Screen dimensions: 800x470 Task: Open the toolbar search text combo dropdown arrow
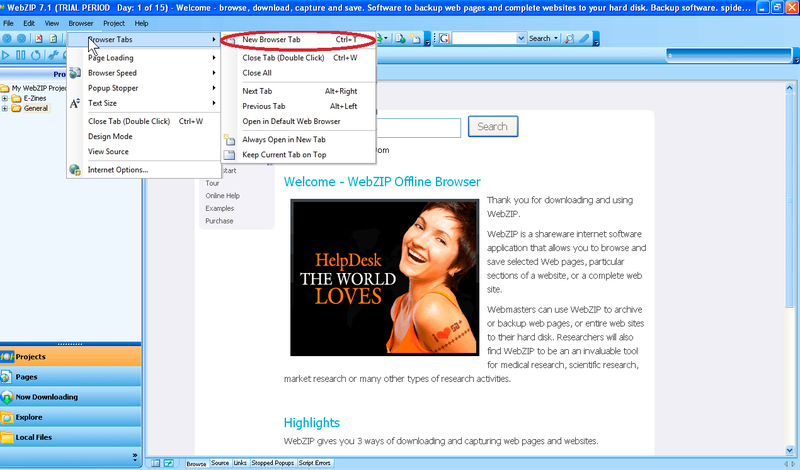(x=520, y=38)
